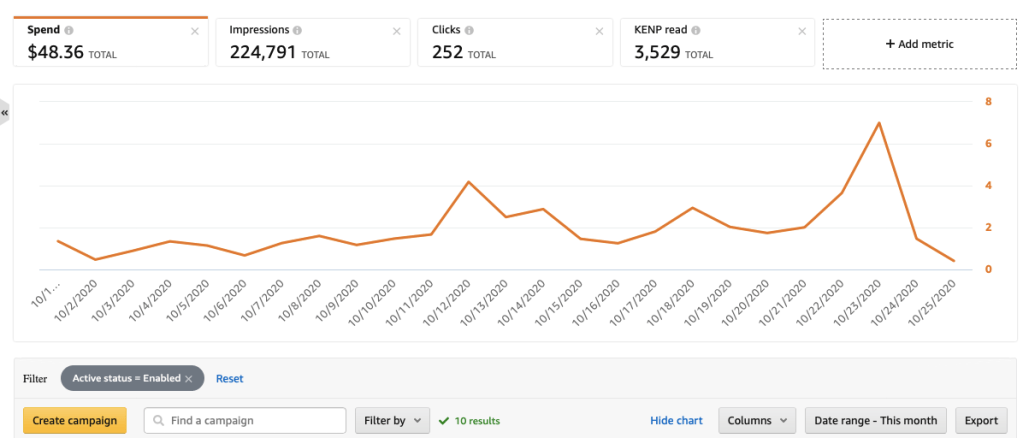Collapse the left sidebar with double-chevron
Image resolution: width=1023 pixels, height=438 pixels.
pos(5,113)
